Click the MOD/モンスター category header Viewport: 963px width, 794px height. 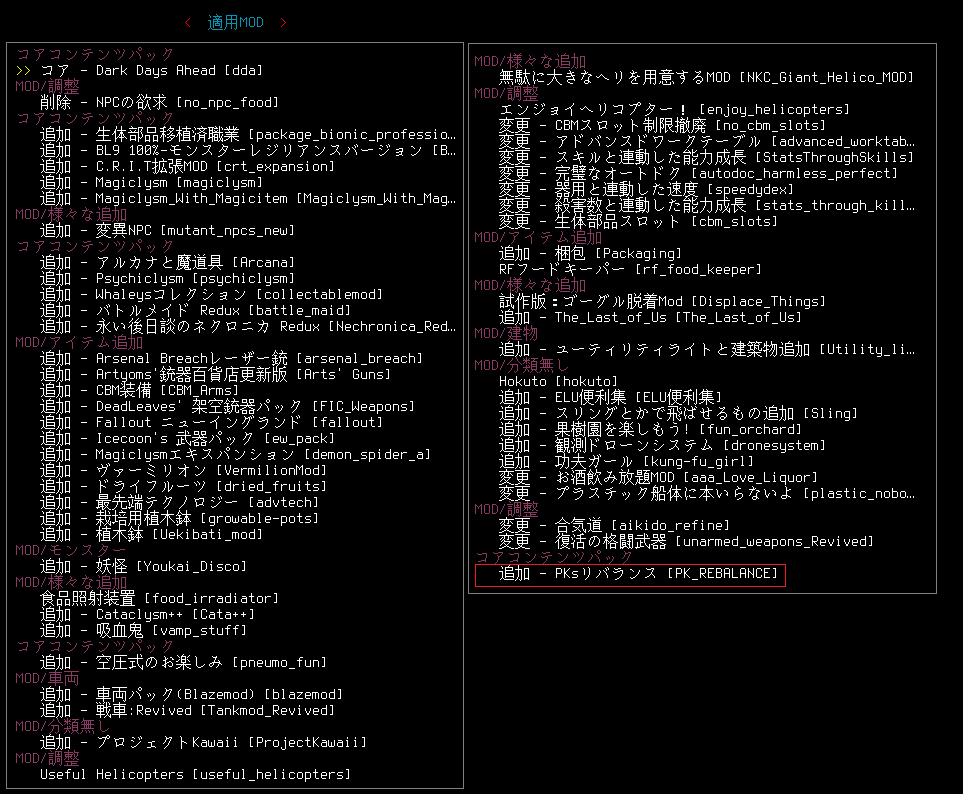click(70, 551)
